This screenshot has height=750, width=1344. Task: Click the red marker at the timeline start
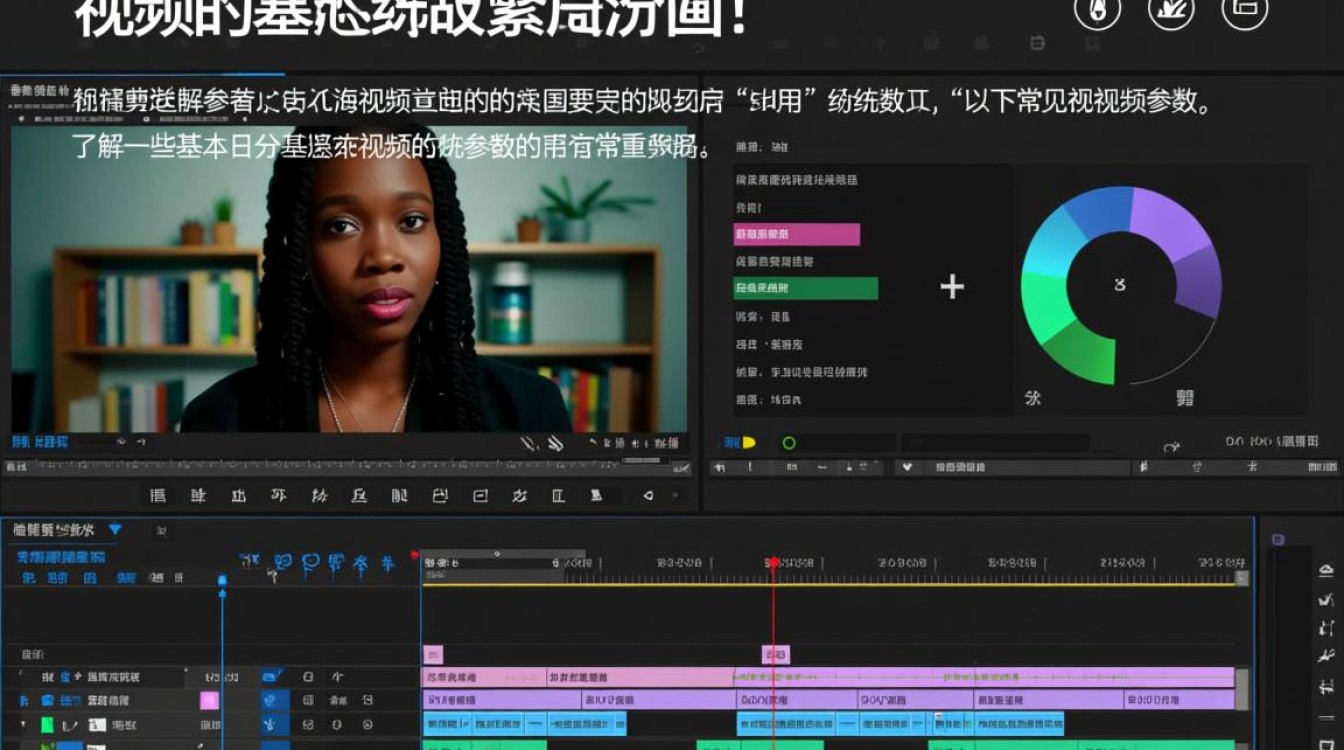pos(414,555)
